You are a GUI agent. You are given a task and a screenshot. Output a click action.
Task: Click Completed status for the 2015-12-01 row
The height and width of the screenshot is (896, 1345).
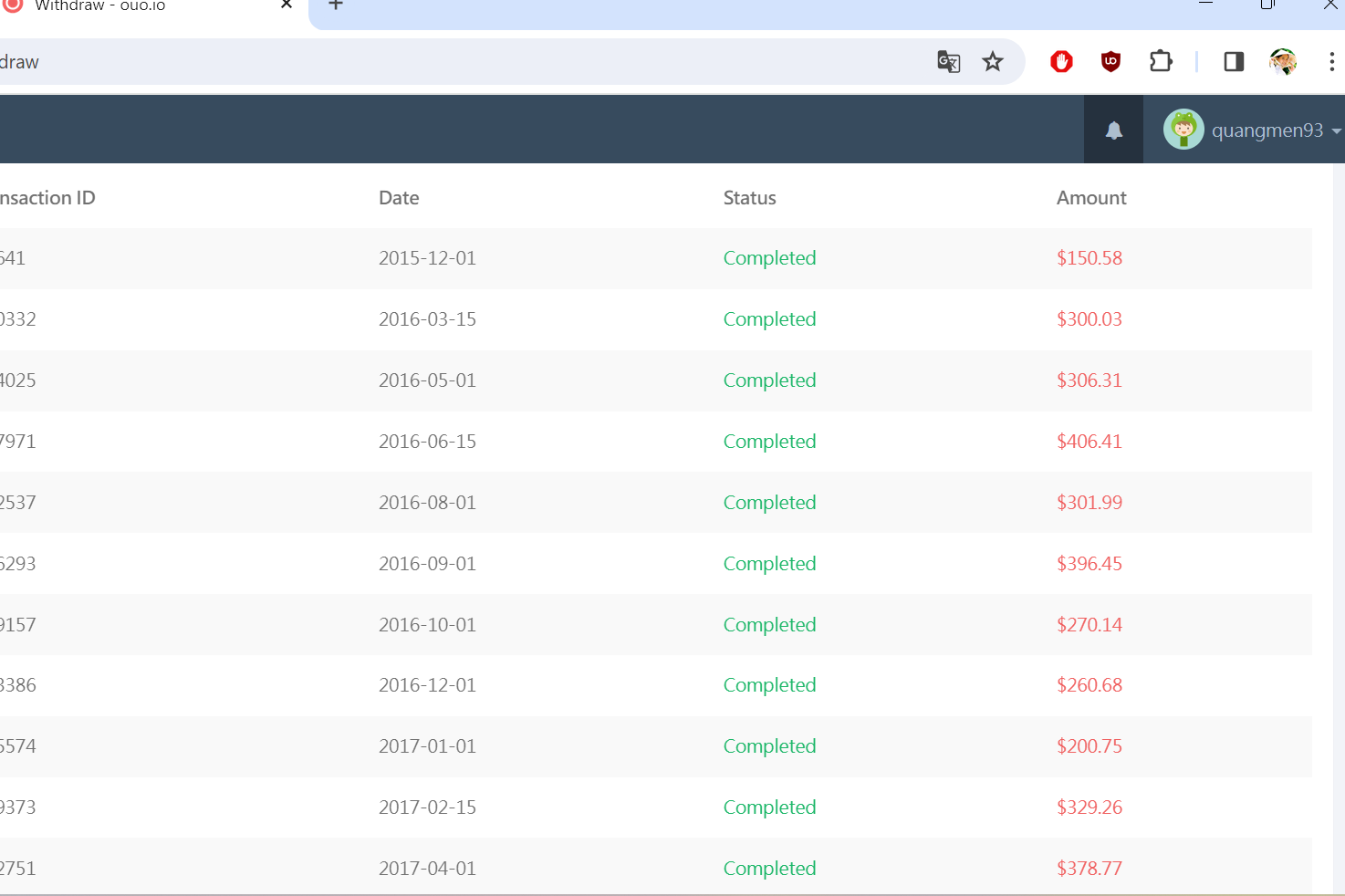pos(769,258)
